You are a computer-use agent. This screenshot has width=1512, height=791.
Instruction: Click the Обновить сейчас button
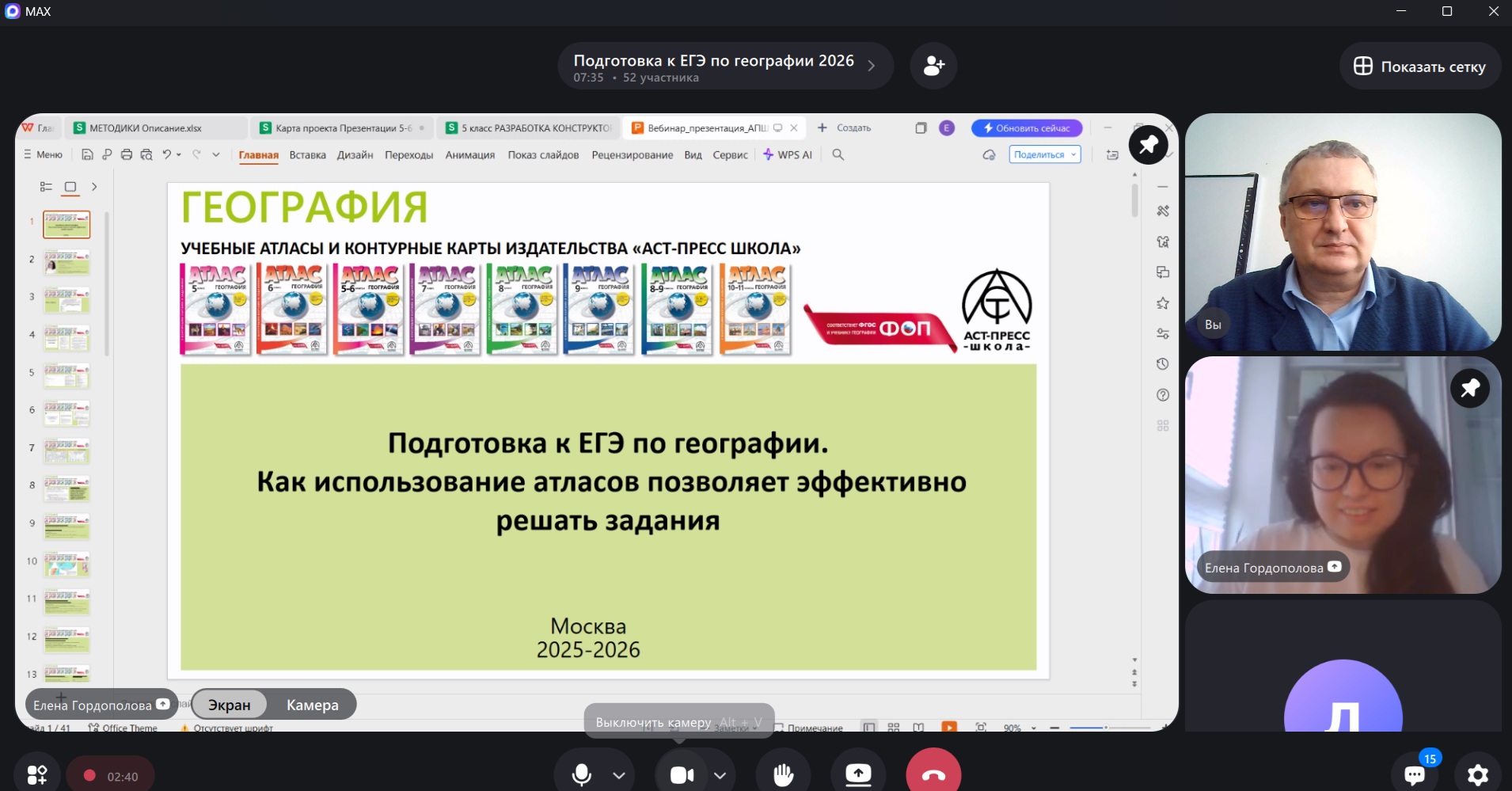(1026, 127)
